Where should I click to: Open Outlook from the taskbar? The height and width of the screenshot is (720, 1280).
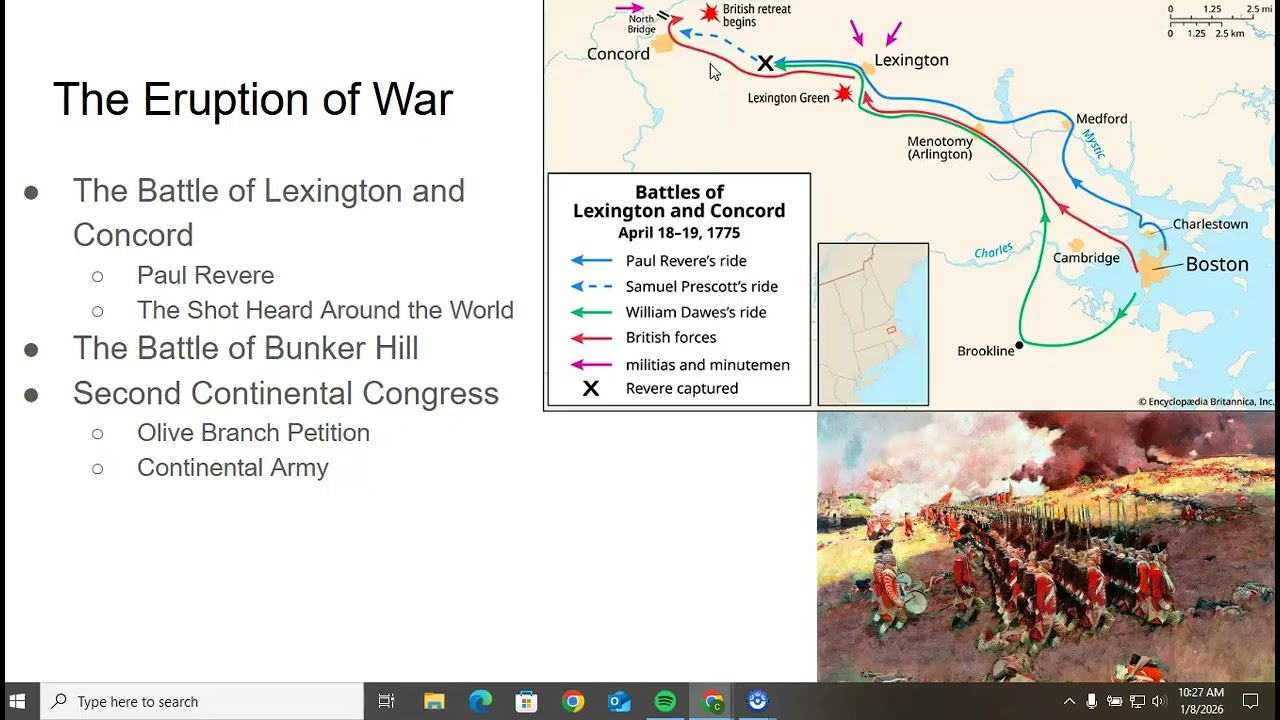coord(619,701)
